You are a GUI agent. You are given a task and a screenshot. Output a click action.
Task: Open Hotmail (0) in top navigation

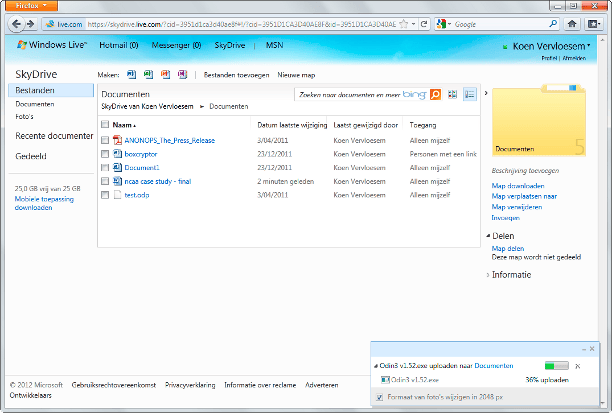click(119, 45)
